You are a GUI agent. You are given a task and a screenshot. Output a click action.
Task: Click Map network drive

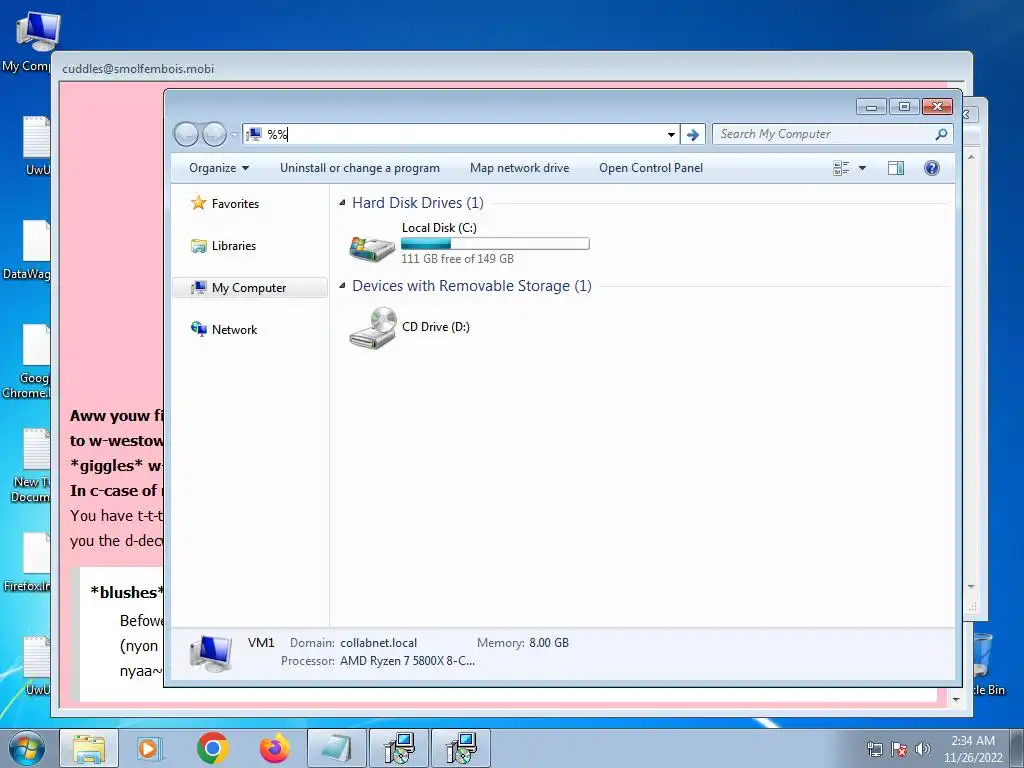(x=520, y=168)
